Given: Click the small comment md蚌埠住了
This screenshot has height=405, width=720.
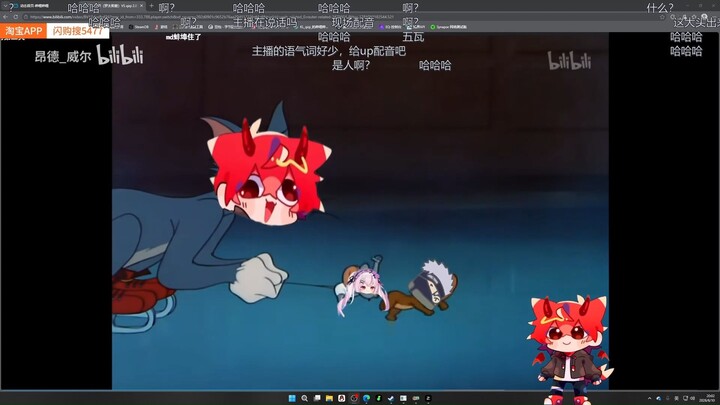Looking at the screenshot, I should pyautogui.click(x=183, y=37).
